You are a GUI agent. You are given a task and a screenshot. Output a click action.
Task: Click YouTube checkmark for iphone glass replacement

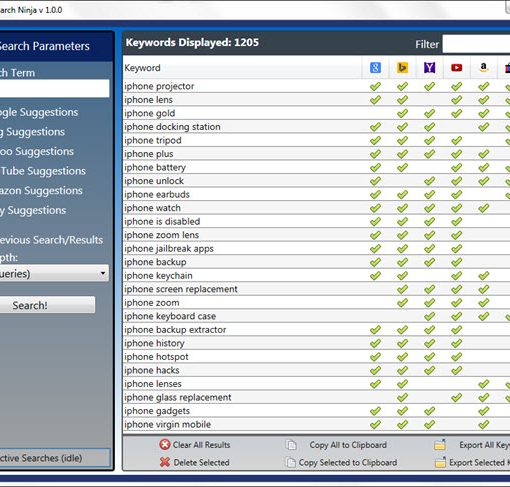[456, 397]
